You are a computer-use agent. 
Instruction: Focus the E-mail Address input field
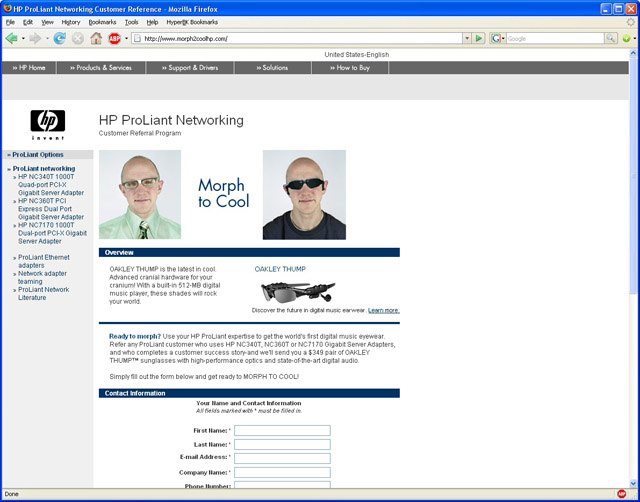tap(282, 458)
